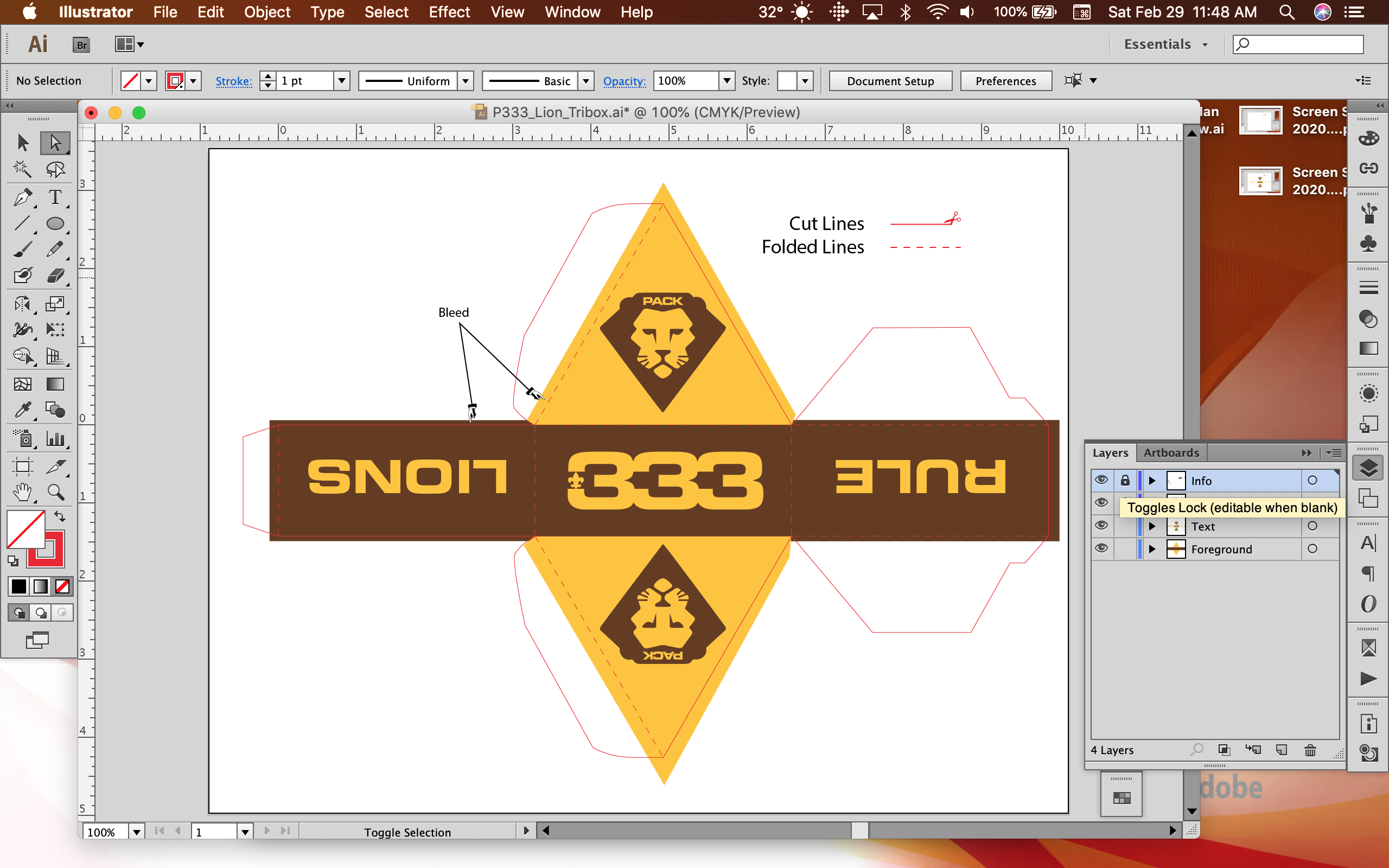Viewport: 1389px width, 868px height.
Task: Select the Pen tool
Action: click(x=23, y=197)
